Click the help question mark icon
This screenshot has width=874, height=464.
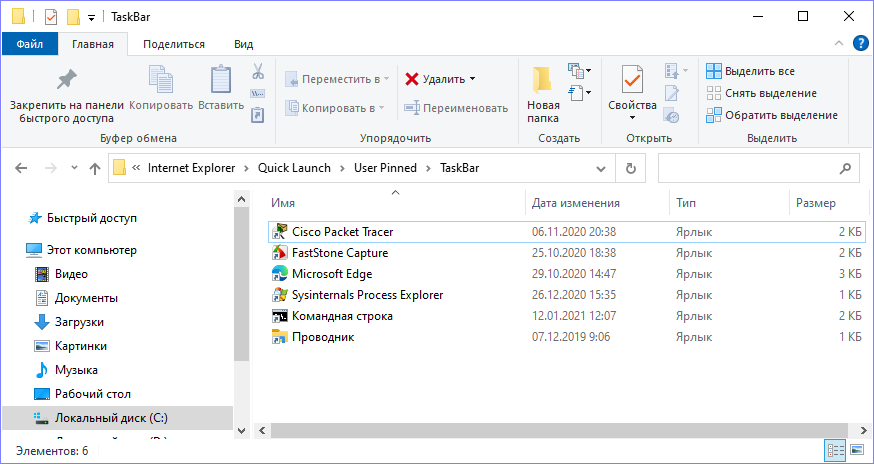pyautogui.click(x=861, y=44)
